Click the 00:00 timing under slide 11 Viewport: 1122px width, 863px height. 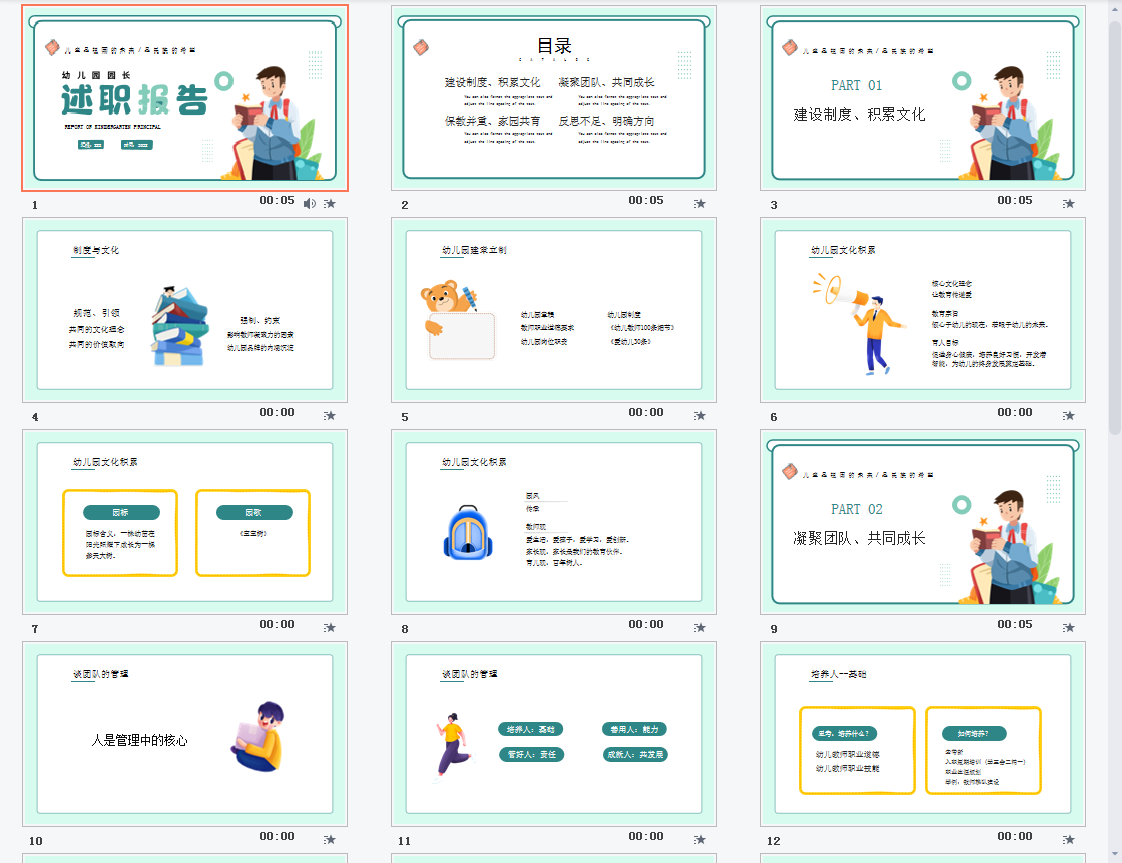[646, 836]
